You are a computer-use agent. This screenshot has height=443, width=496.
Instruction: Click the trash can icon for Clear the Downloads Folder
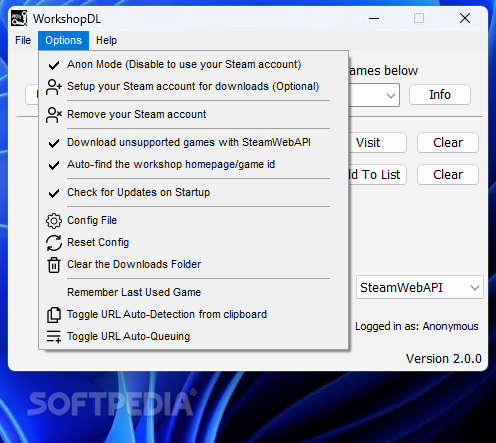point(54,265)
